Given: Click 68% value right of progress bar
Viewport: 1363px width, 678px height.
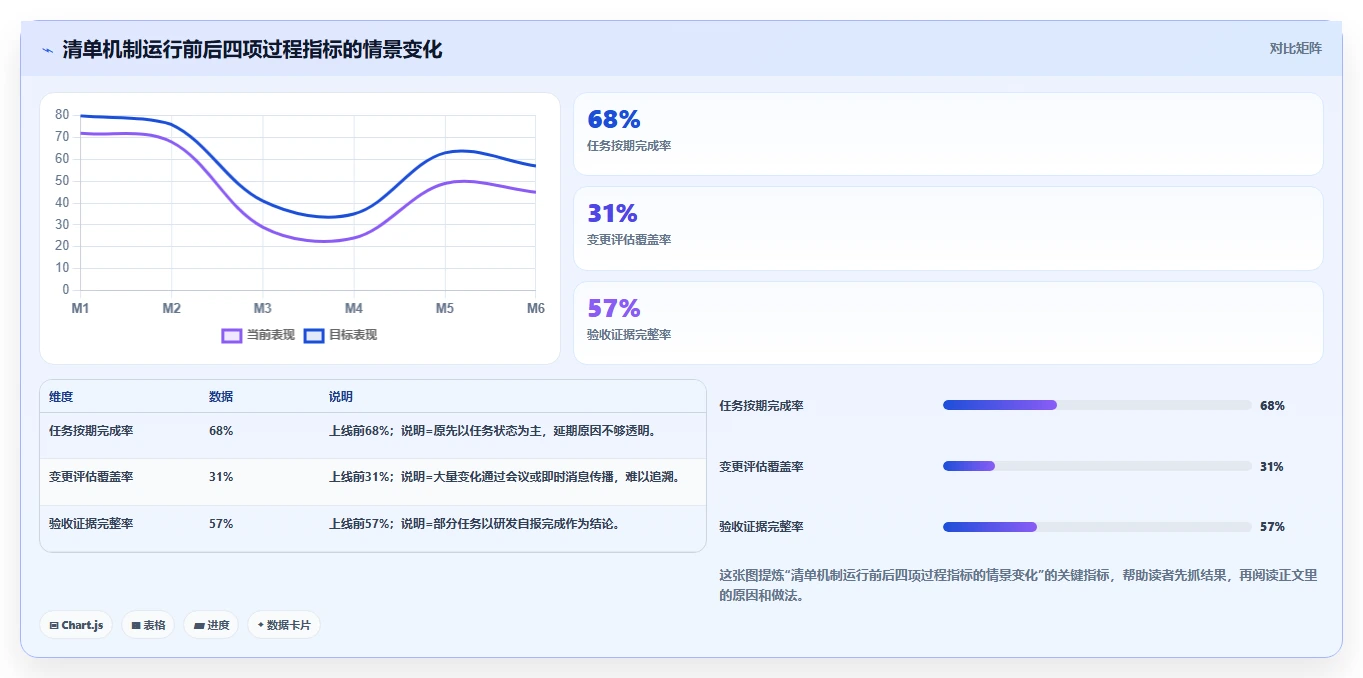Looking at the screenshot, I should [x=1272, y=406].
